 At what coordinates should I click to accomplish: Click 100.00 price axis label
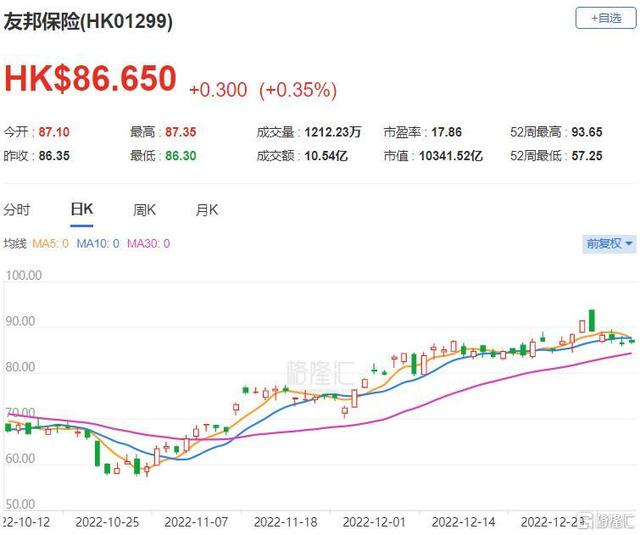click(23, 275)
